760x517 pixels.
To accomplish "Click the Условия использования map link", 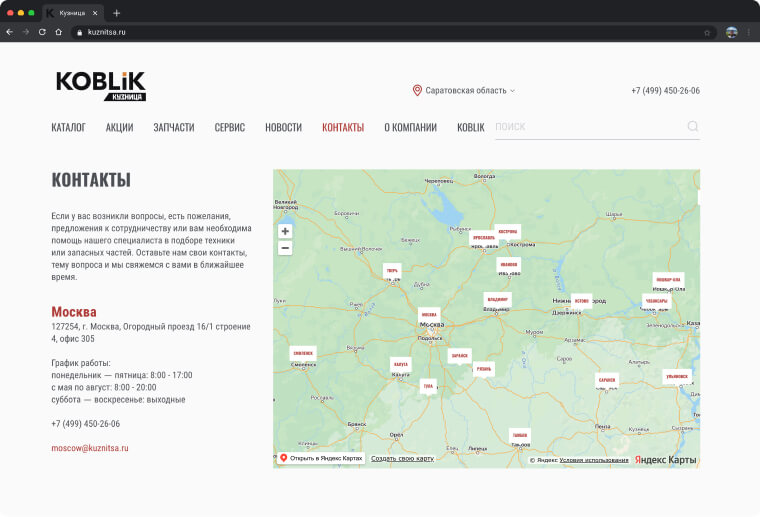I will [594, 460].
